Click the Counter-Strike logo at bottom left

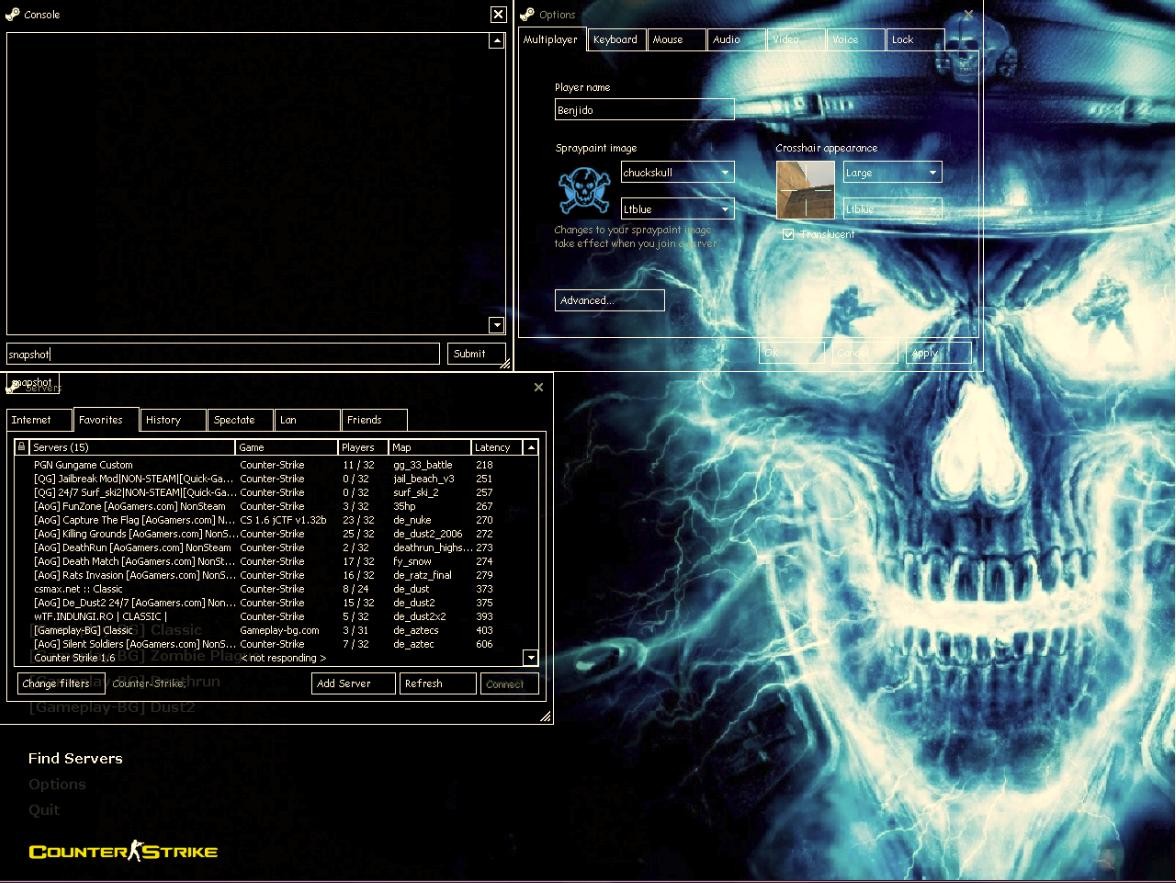click(x=120, y=852)
